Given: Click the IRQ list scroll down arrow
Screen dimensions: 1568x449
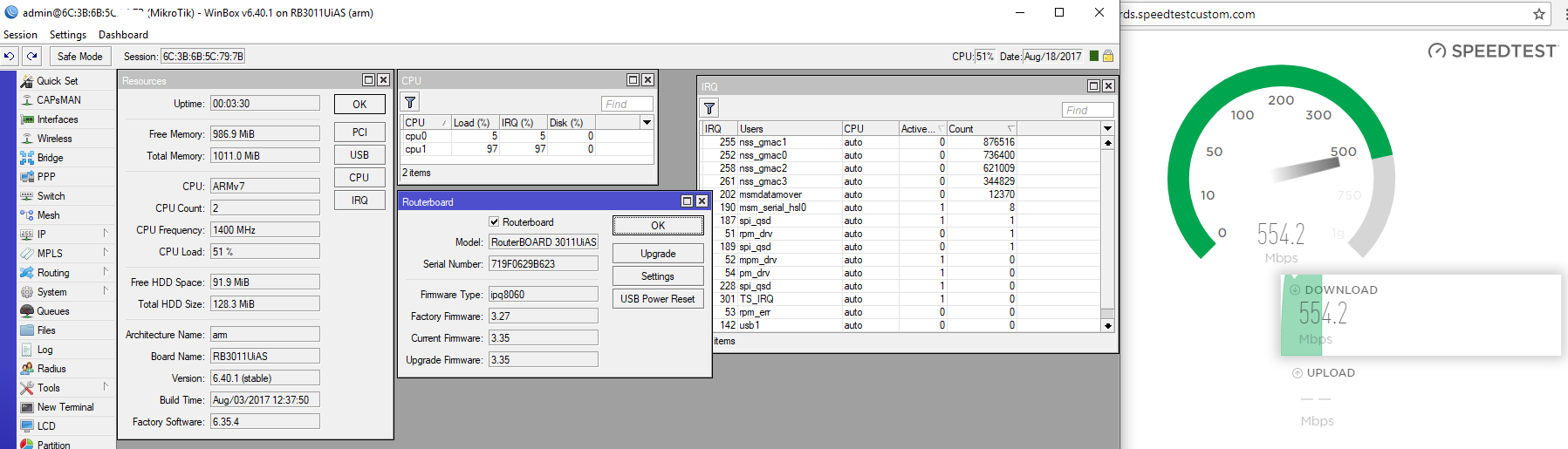Looking at the screenshot, I should [1108, 325].
